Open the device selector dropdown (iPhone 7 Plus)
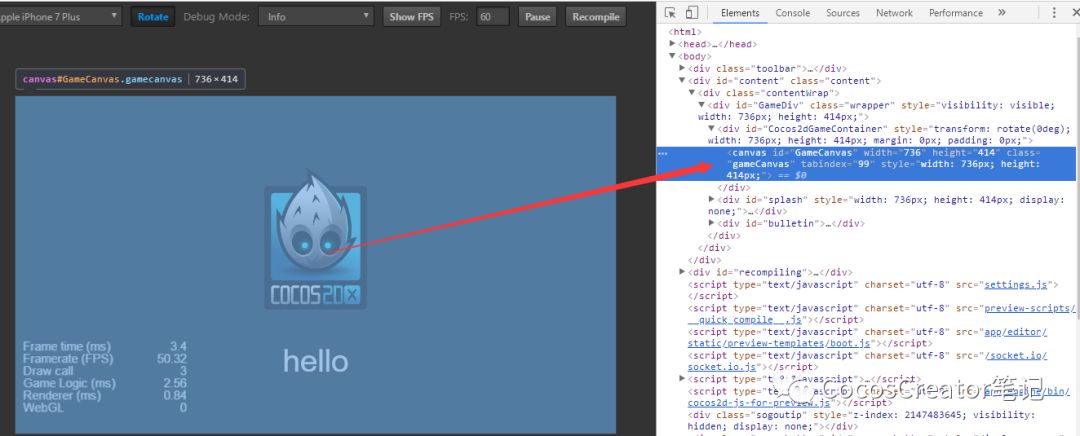 [59, 17]
